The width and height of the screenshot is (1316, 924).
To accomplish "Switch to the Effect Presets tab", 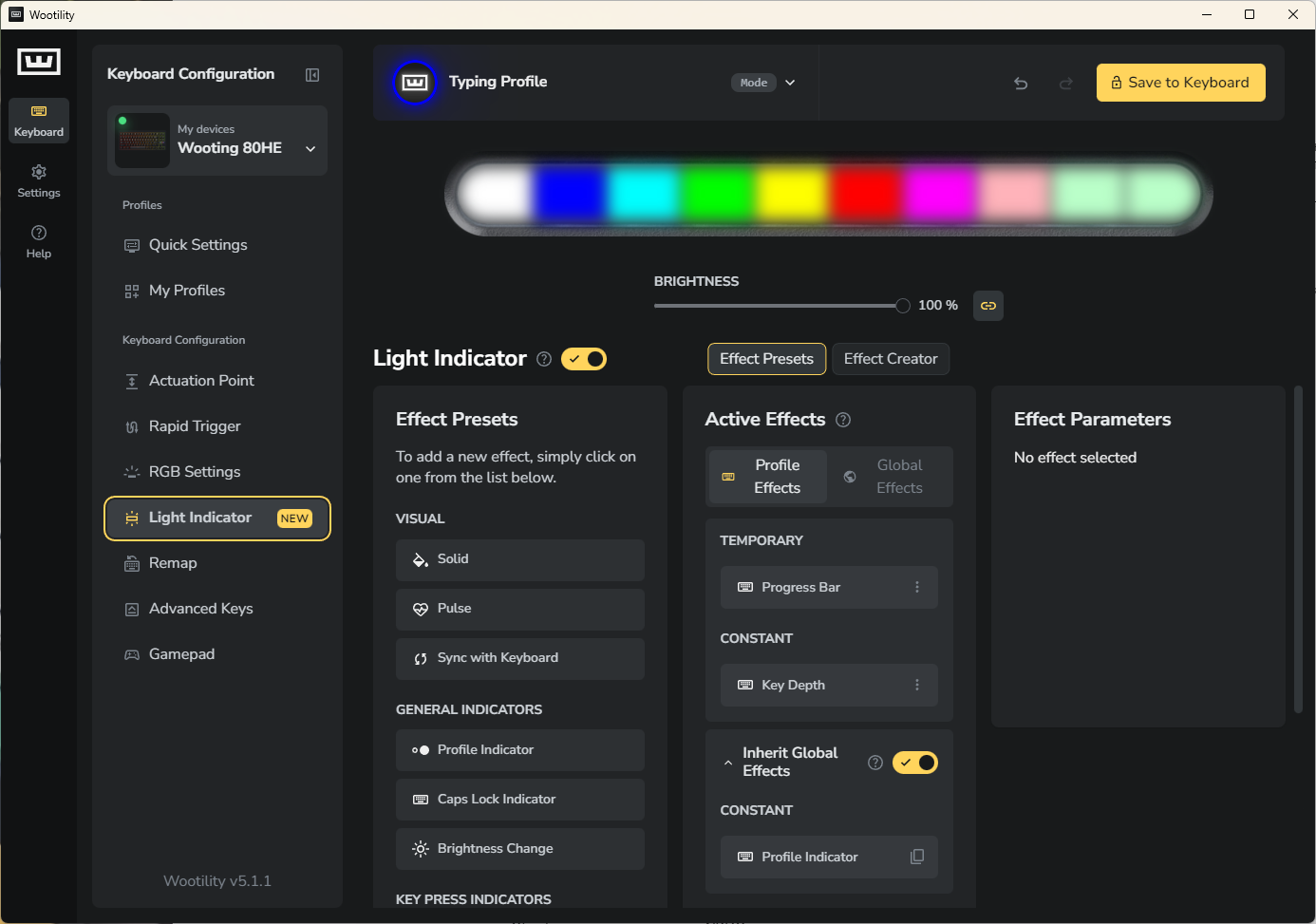I will click(x=767, y=359).
